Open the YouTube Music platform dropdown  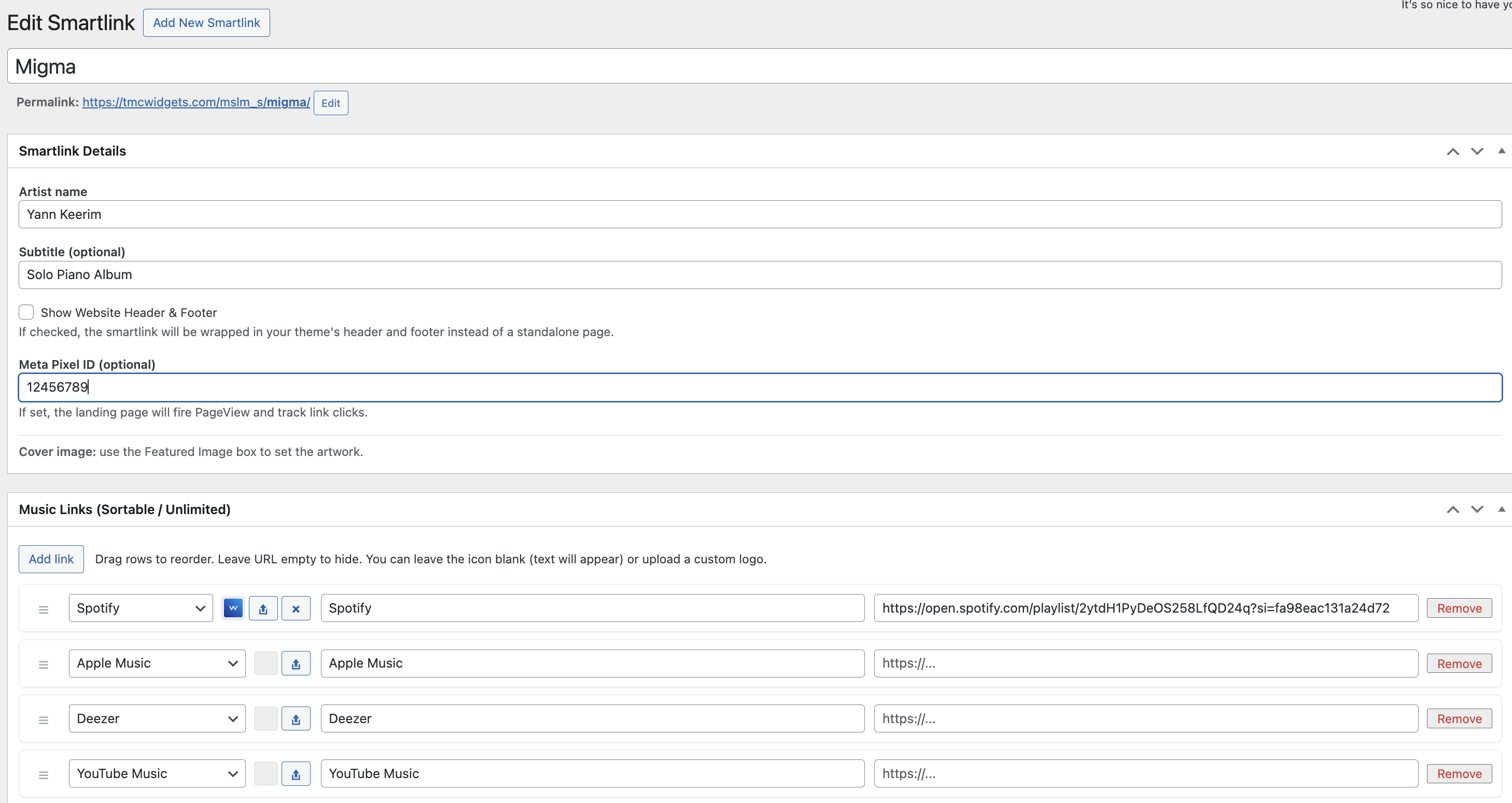click(x=157, y=773)
